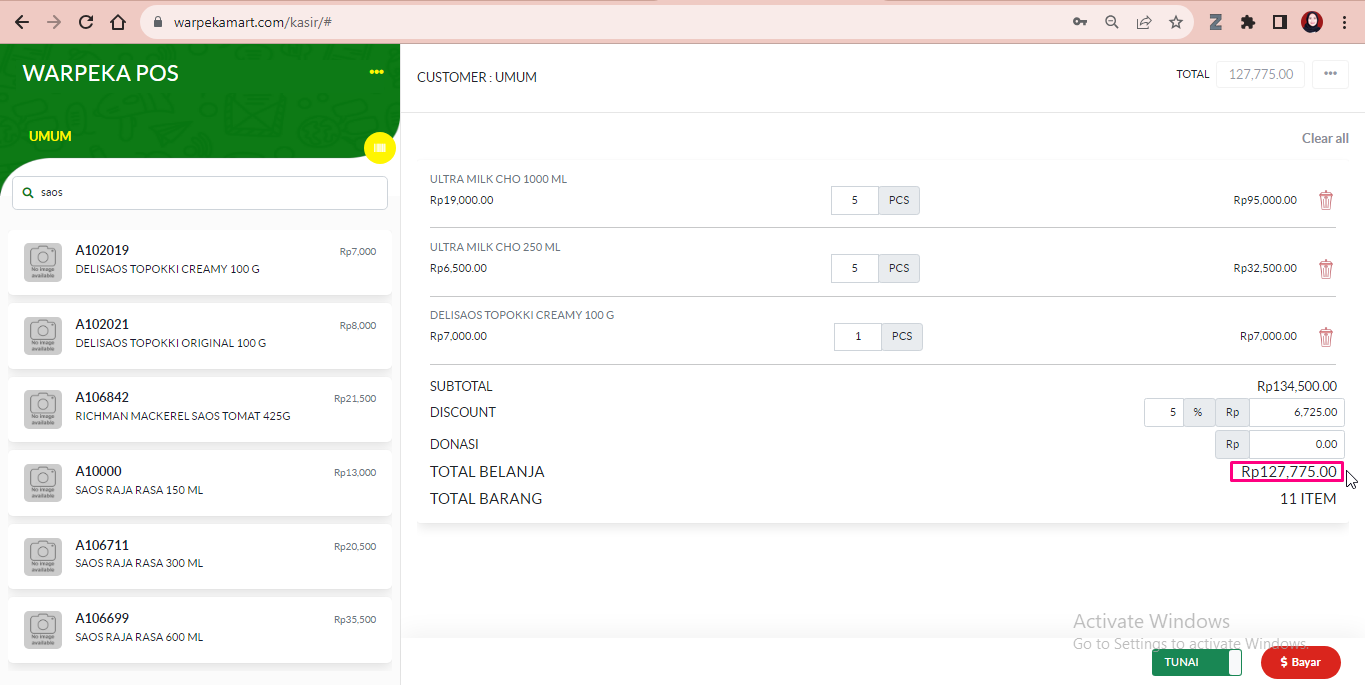
Task: Click the Rp127,775.00 total belanja value
Action: click(1288, 472)
